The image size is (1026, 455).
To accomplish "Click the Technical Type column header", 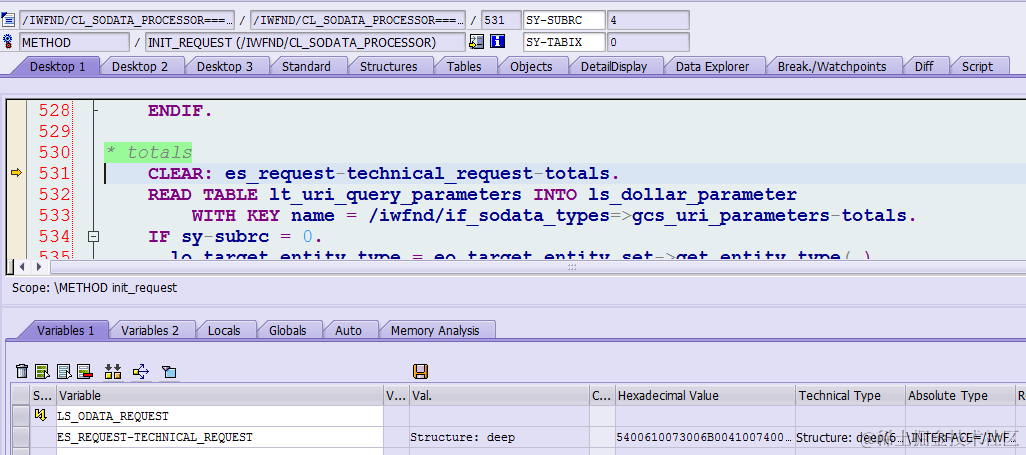I will click(x=850, y=395).
